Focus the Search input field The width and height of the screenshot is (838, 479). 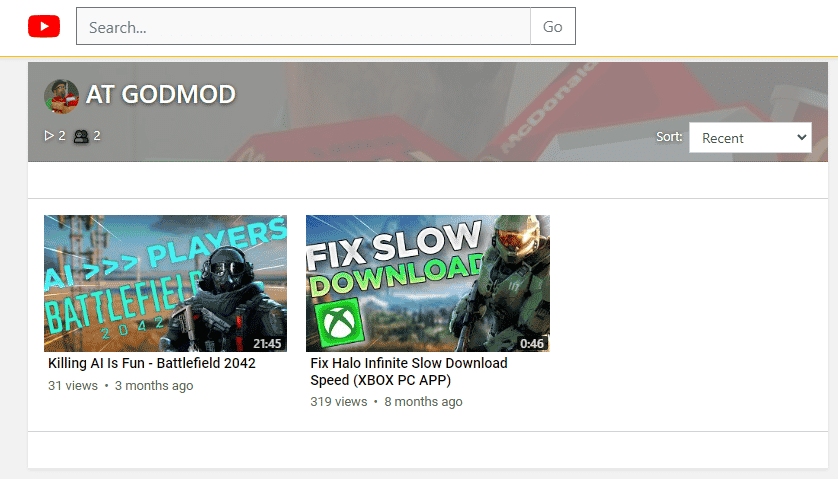coord(304,26)
